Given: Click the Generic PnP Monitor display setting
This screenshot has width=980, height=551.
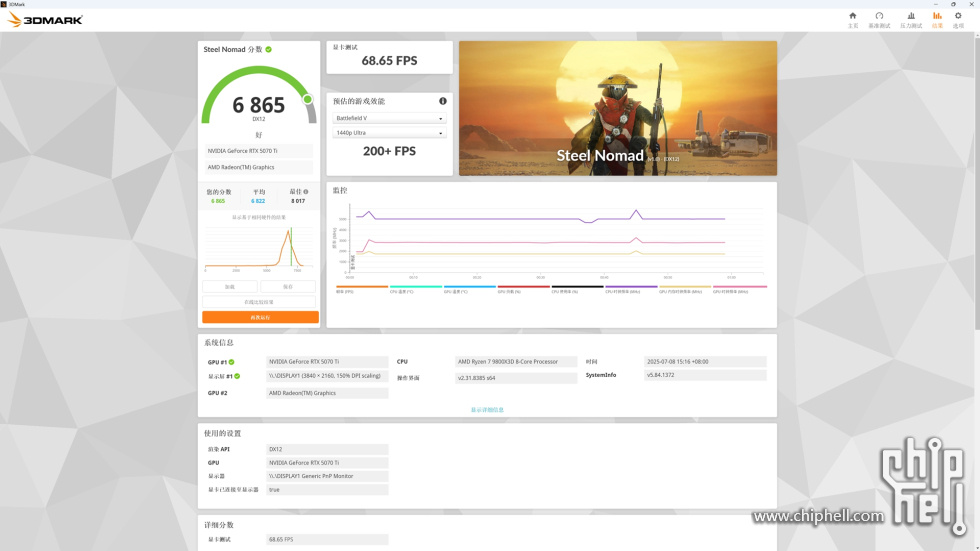Looking at the screenshot, I should pos(327,476).
